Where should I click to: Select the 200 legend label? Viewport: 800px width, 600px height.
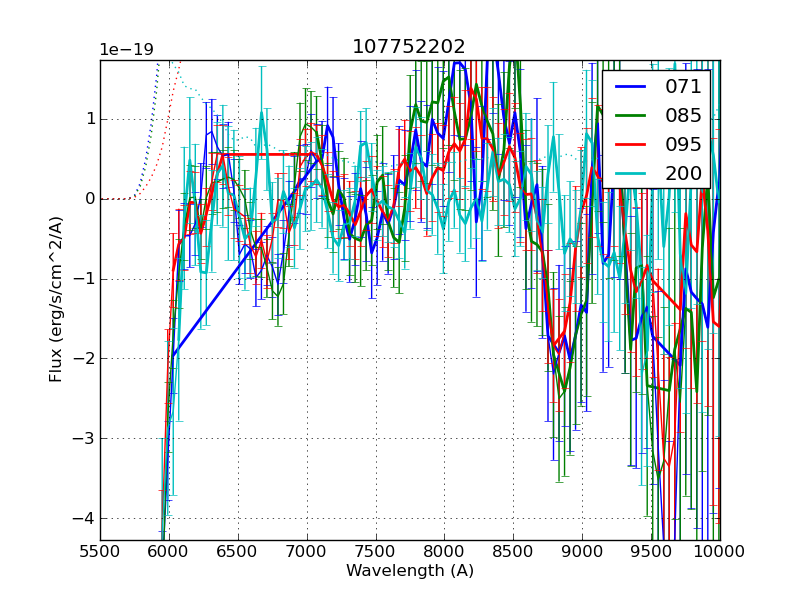pos(683,173)
